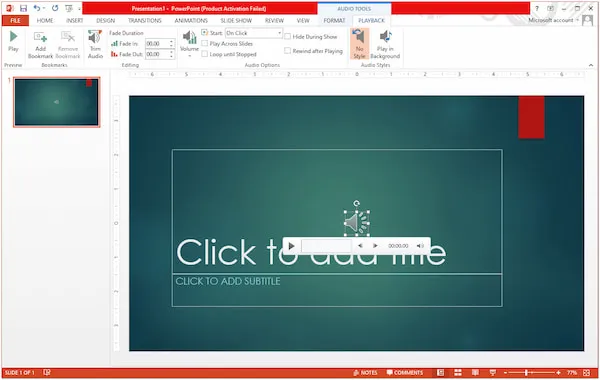Open the Undo history dropdown arrow

click(44, 8)
